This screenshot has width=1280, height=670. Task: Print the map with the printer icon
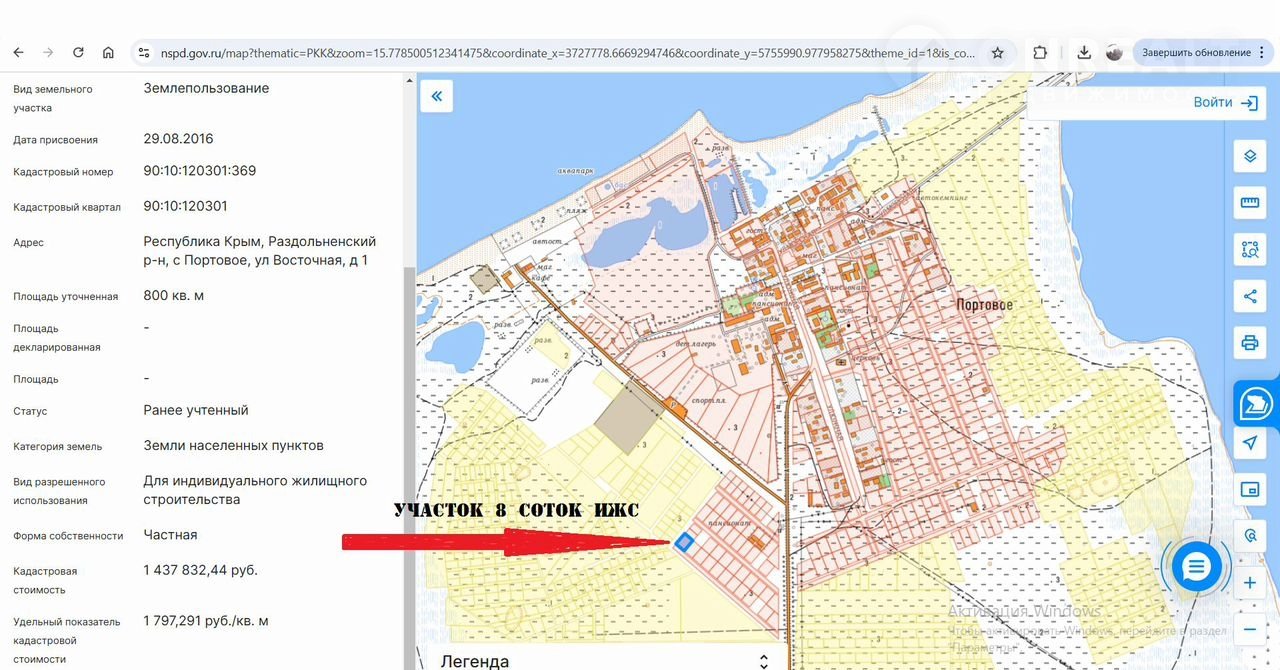click(x=1249, y=343)
